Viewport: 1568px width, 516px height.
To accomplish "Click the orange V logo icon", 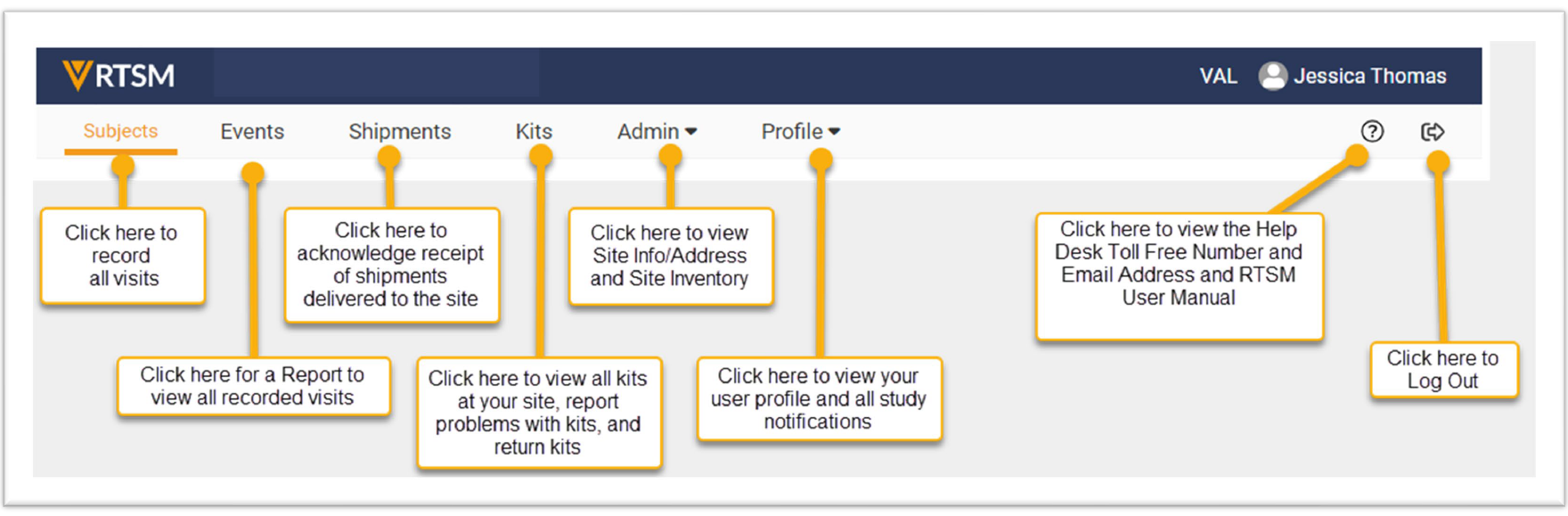I will (x=78, y=76).
